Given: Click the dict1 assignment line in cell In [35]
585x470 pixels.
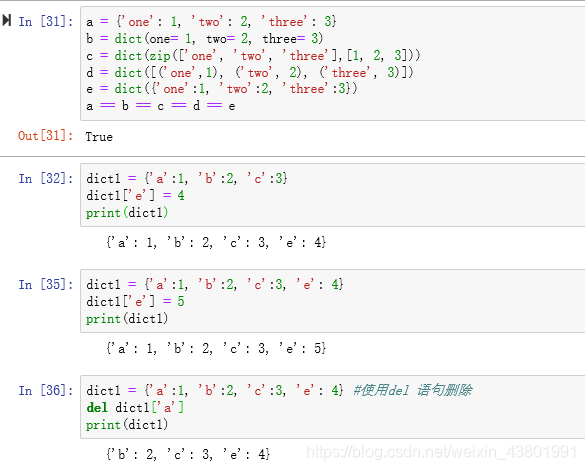Looking at the screenshot, I should click(x=215, y=284).
